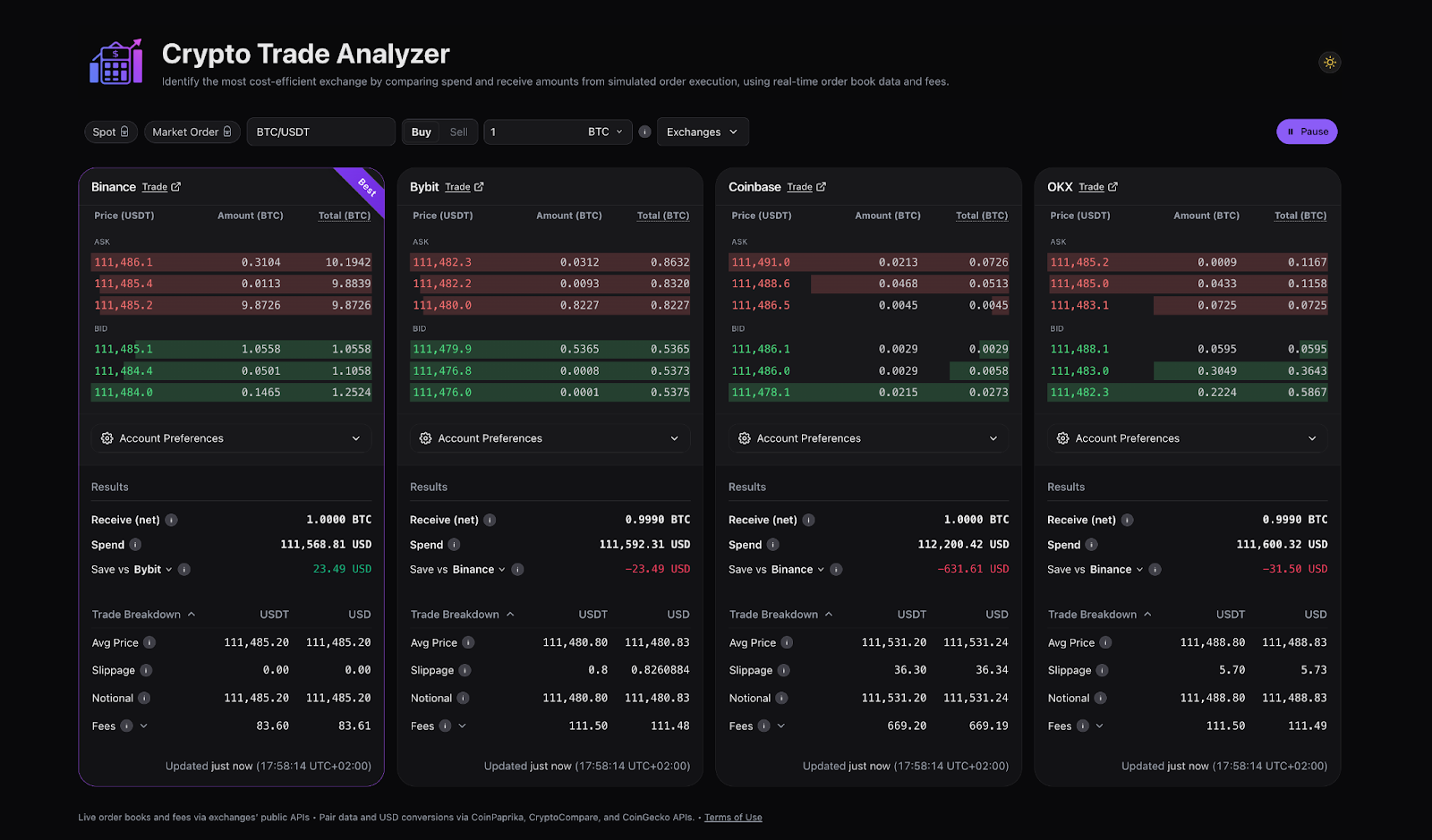Image resolution: width=1432 pixels, height=840 pixels.
Task: Open OKX external Trade link icon
Action: coord(1112,187)
